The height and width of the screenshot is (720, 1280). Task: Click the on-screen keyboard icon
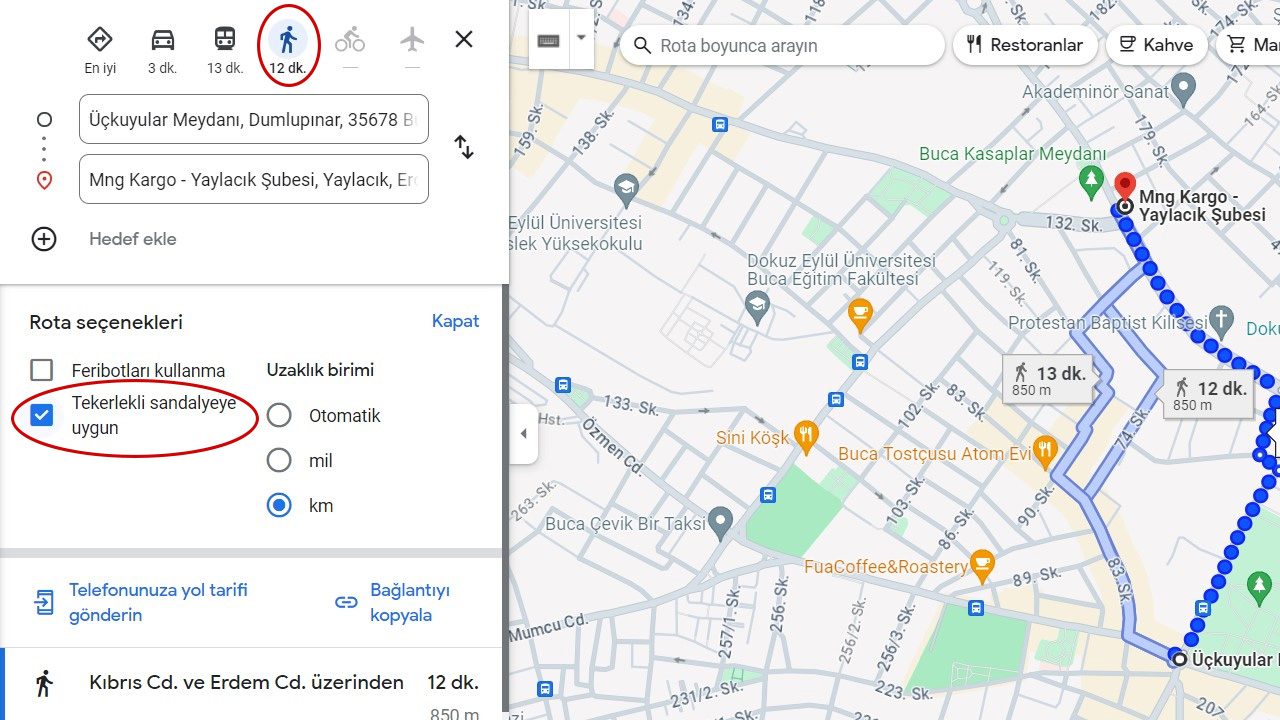click(x=548, y=40)
